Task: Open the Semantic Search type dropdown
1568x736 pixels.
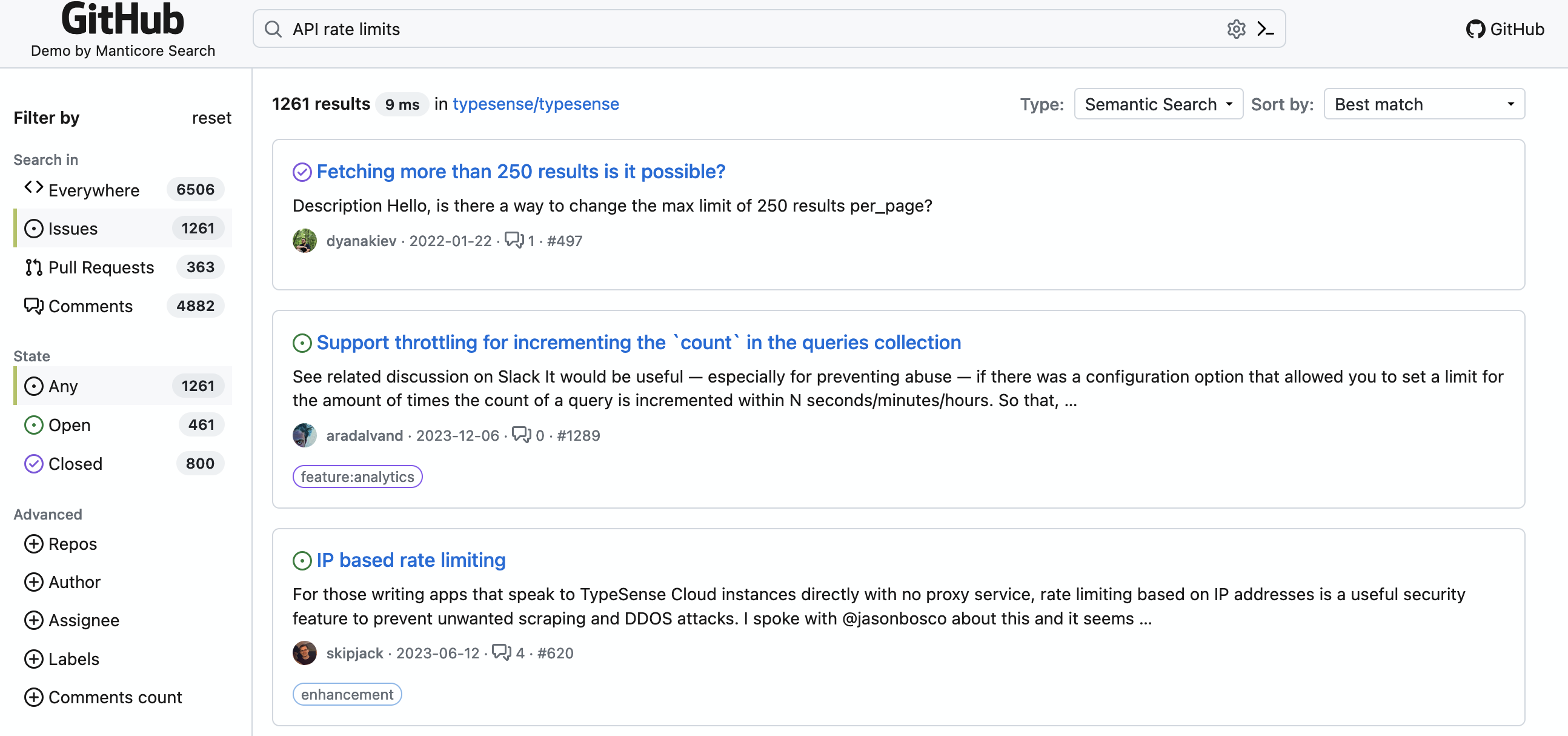Action: [x=1158, y=104]
